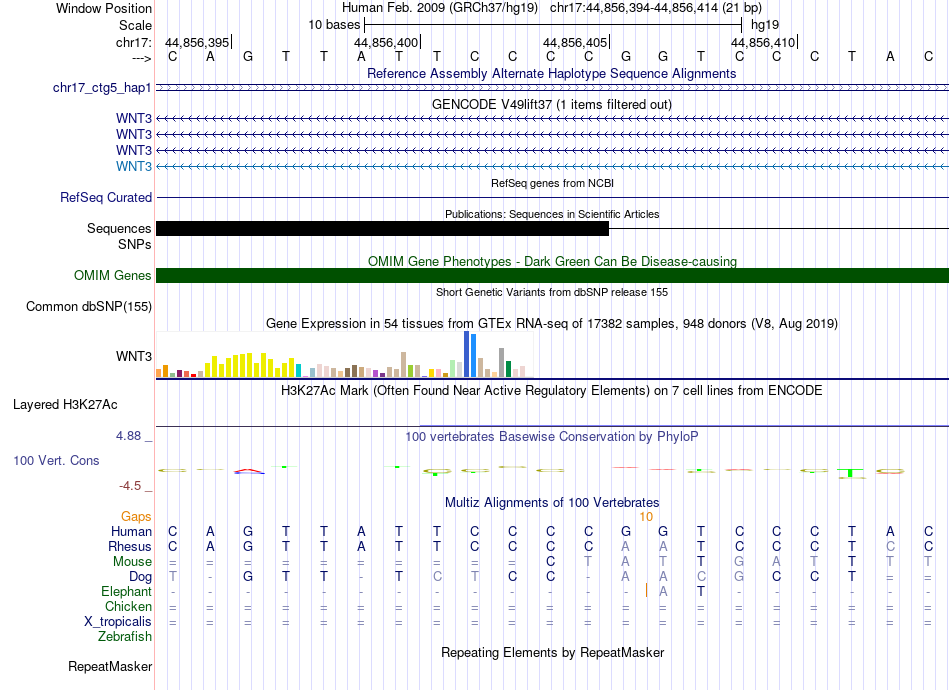
Task: Click the H3K27Ac Mark track title
Action: click(552, 390)
